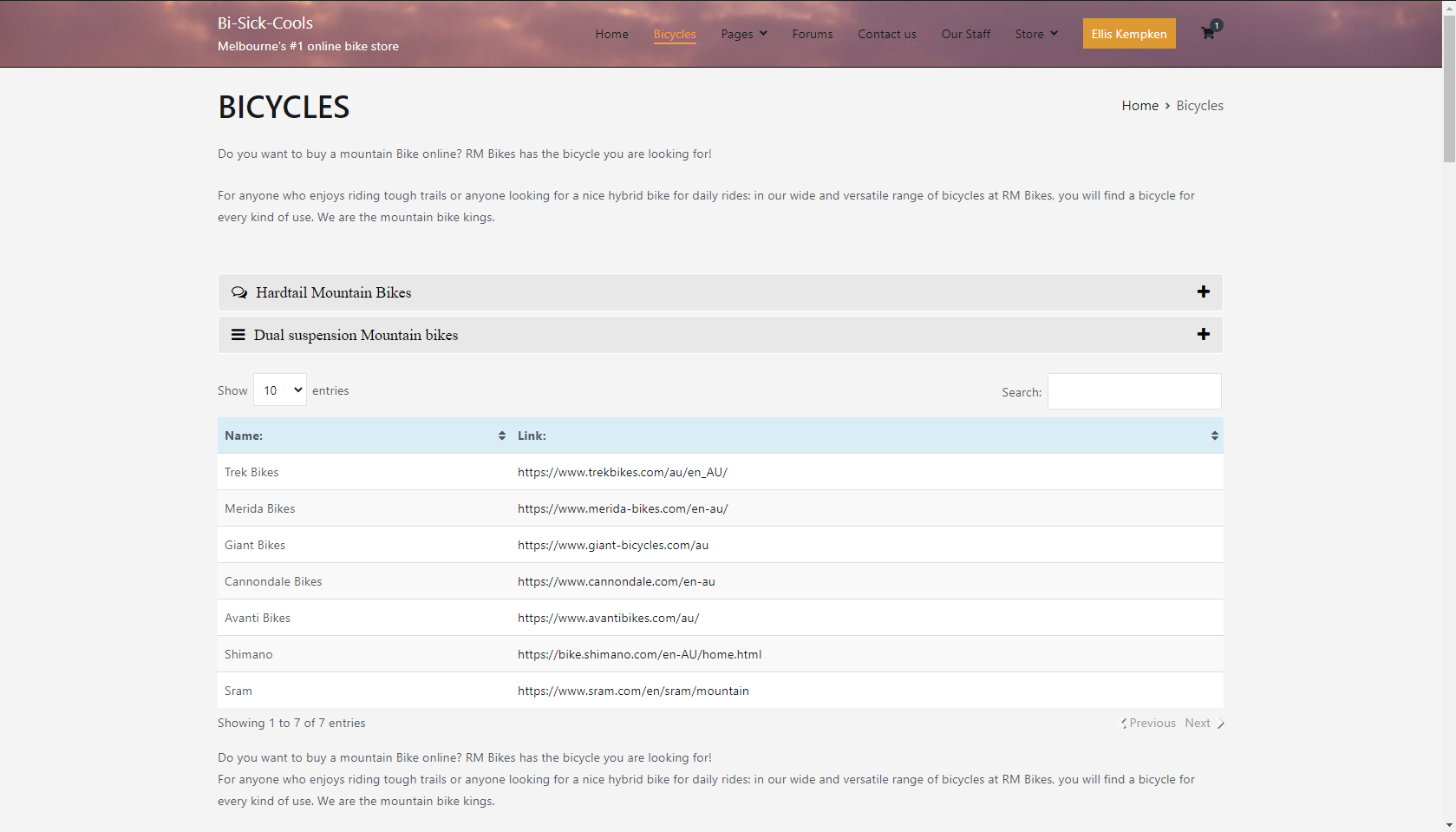Click the chat bubble icon beside Hardtail Mountain Bikes
This screenshot has width=1456, height=832.
coord(239,293)
